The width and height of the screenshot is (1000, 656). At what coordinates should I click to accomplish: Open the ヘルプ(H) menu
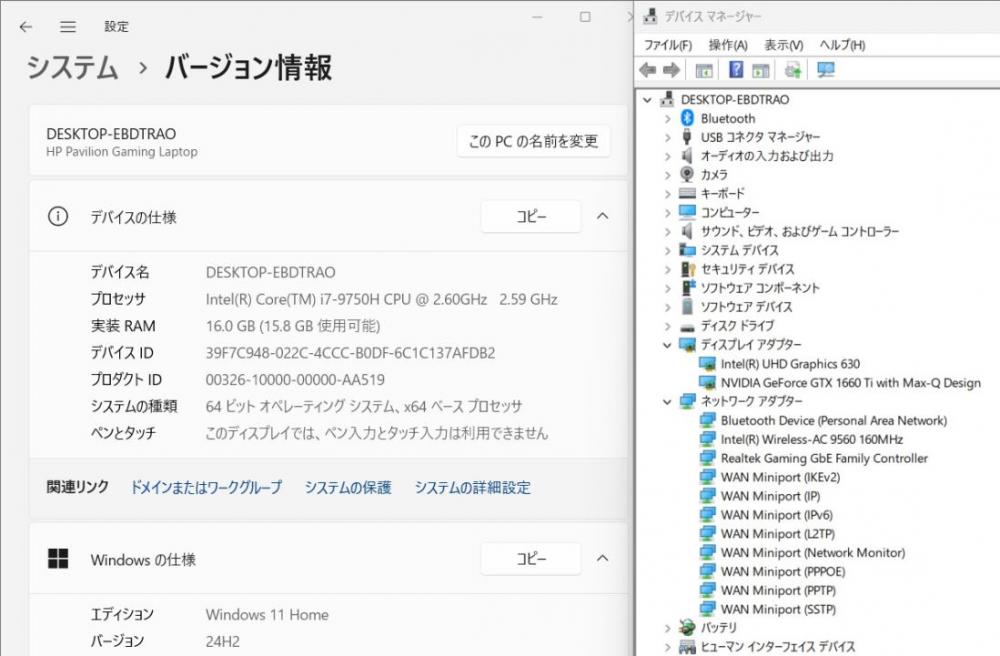pyautogui.click(x=842, y=45)
